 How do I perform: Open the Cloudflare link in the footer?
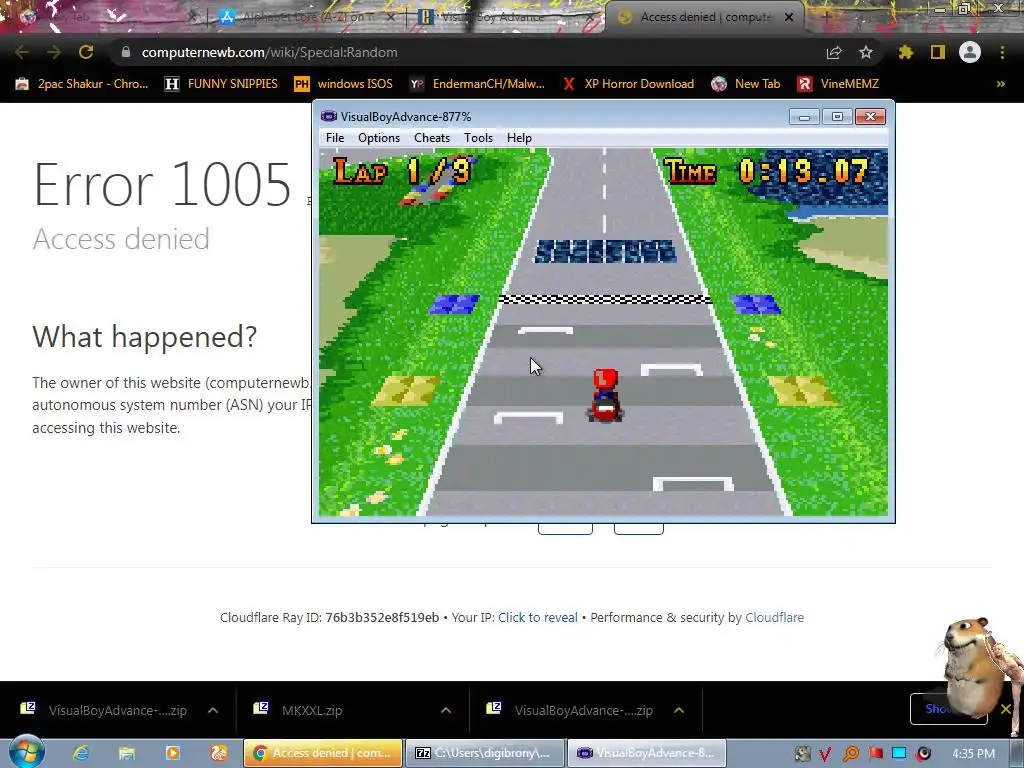click(775, 617)
